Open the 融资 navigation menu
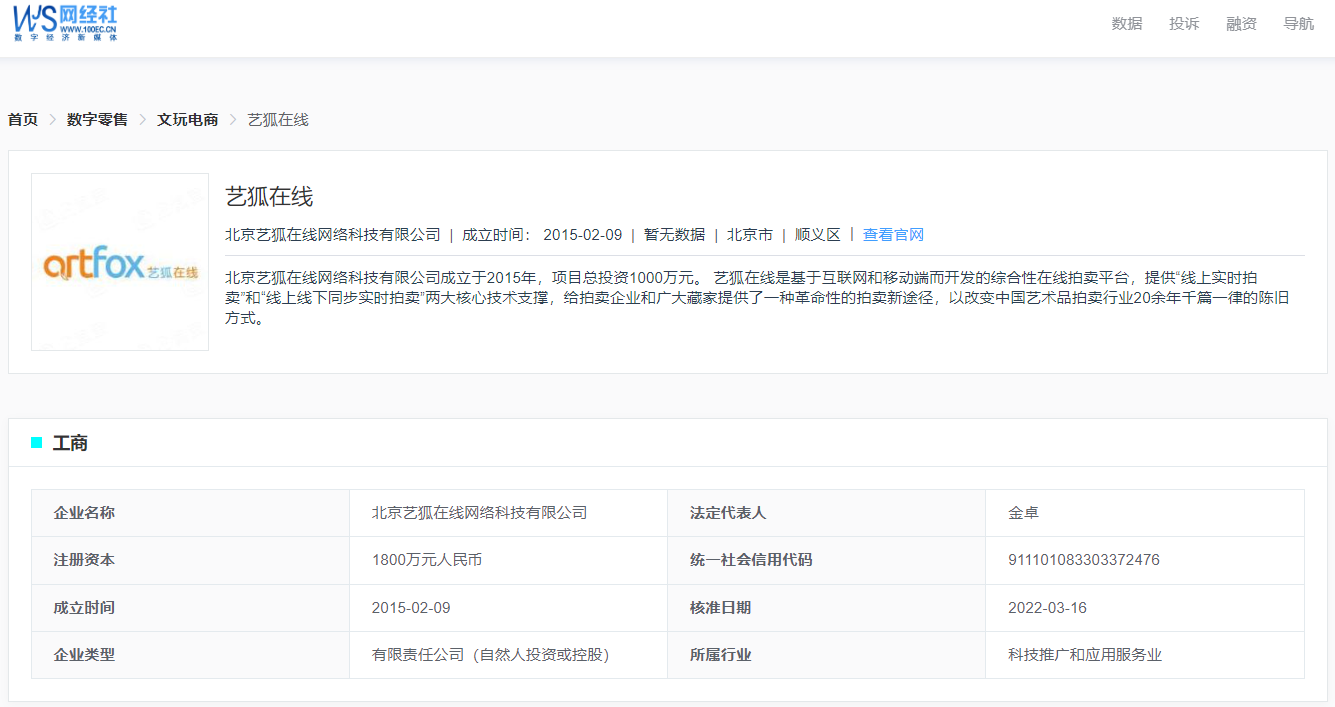This screenshot has width=1335, height=707. point(1241,23)
